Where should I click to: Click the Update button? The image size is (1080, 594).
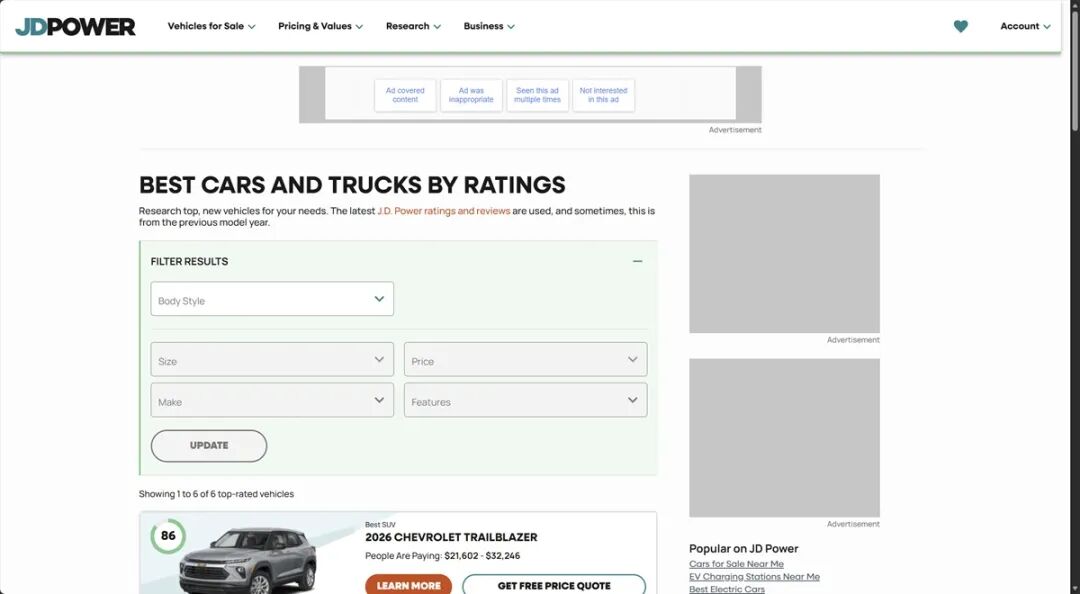209,446
